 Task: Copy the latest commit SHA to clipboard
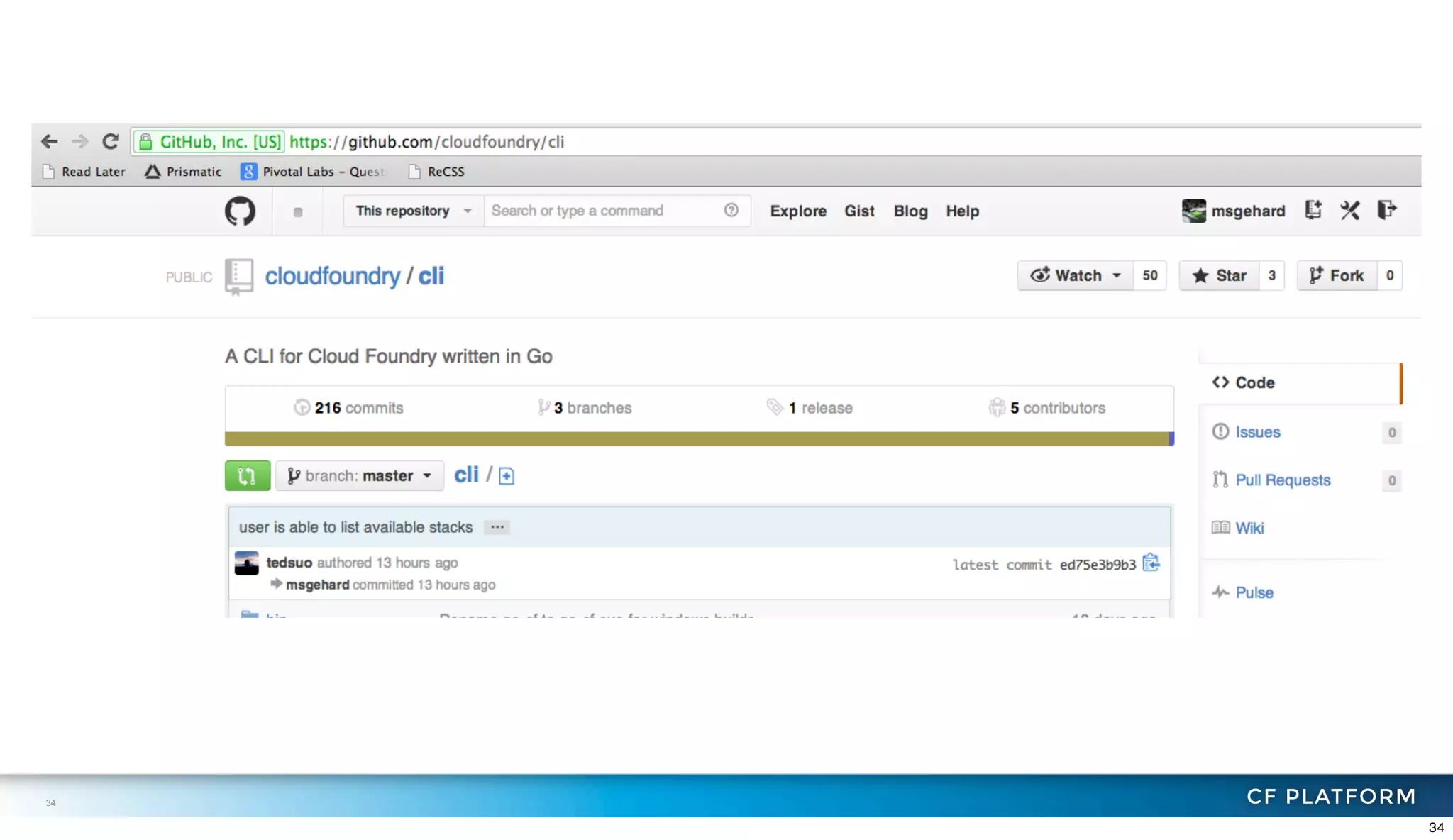tap(1151, 563)
